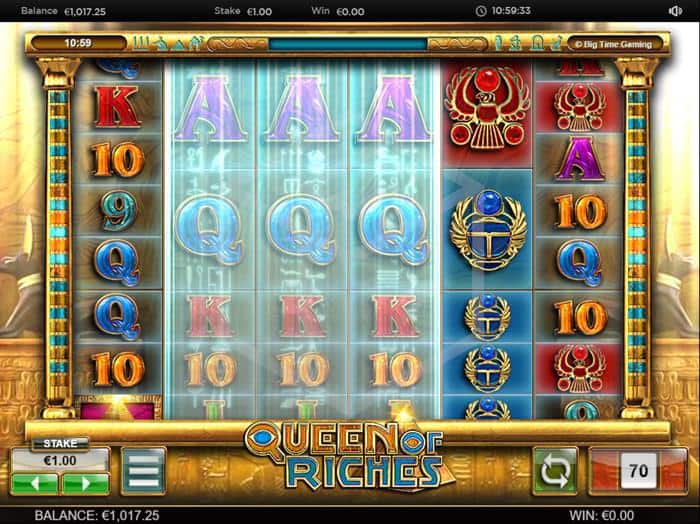Click the clock icon in the top bar
700x524 pixels.
tap(481, 11)
